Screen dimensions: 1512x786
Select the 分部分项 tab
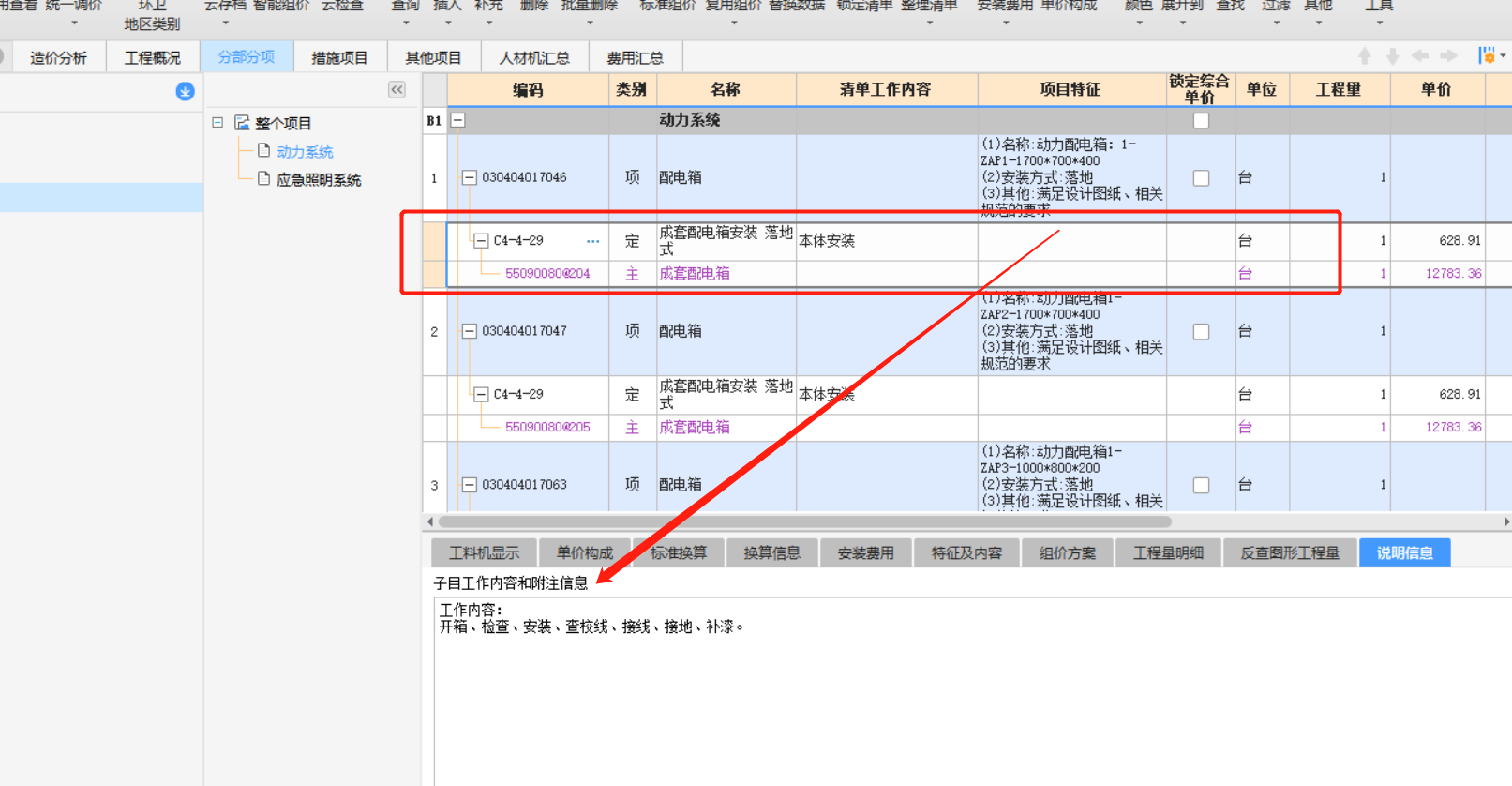[247, 56]
